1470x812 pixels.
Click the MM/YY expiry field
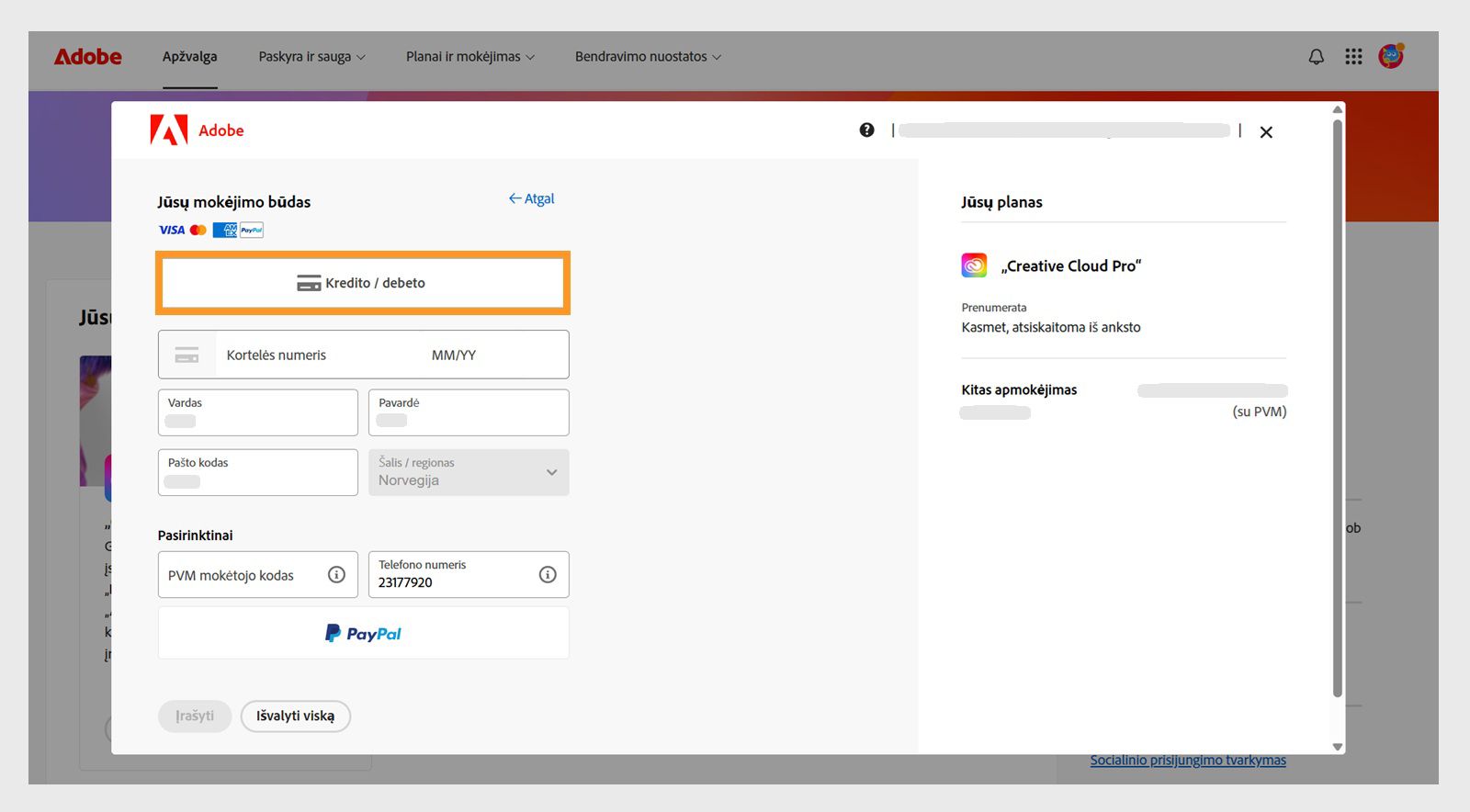454,355
